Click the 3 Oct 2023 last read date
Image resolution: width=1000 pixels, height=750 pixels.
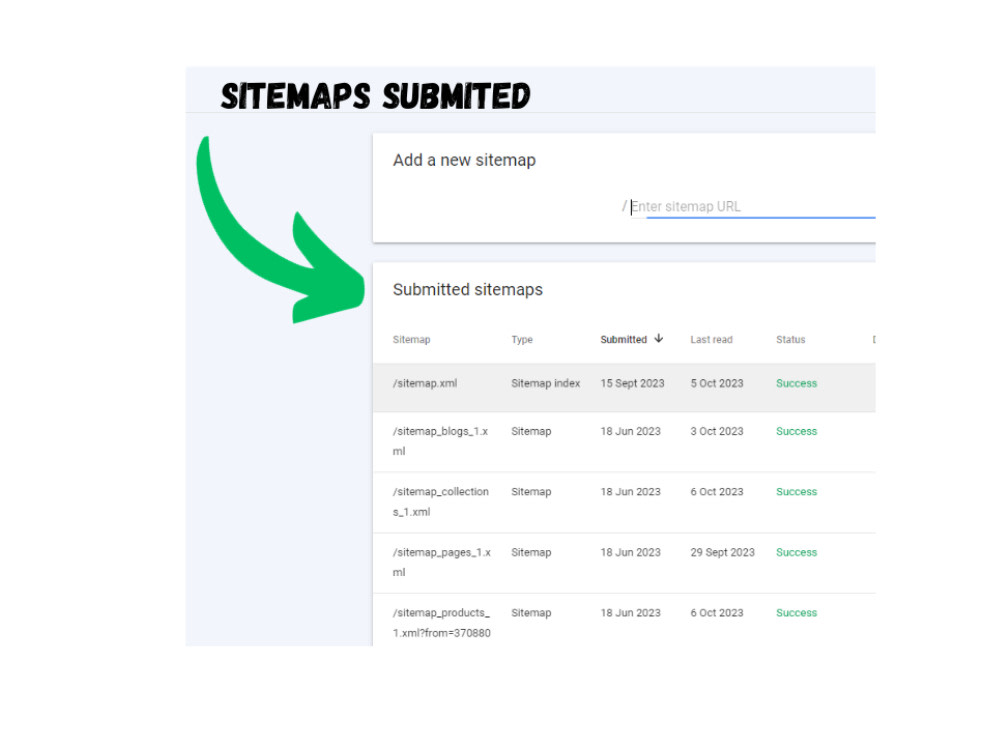717,431
